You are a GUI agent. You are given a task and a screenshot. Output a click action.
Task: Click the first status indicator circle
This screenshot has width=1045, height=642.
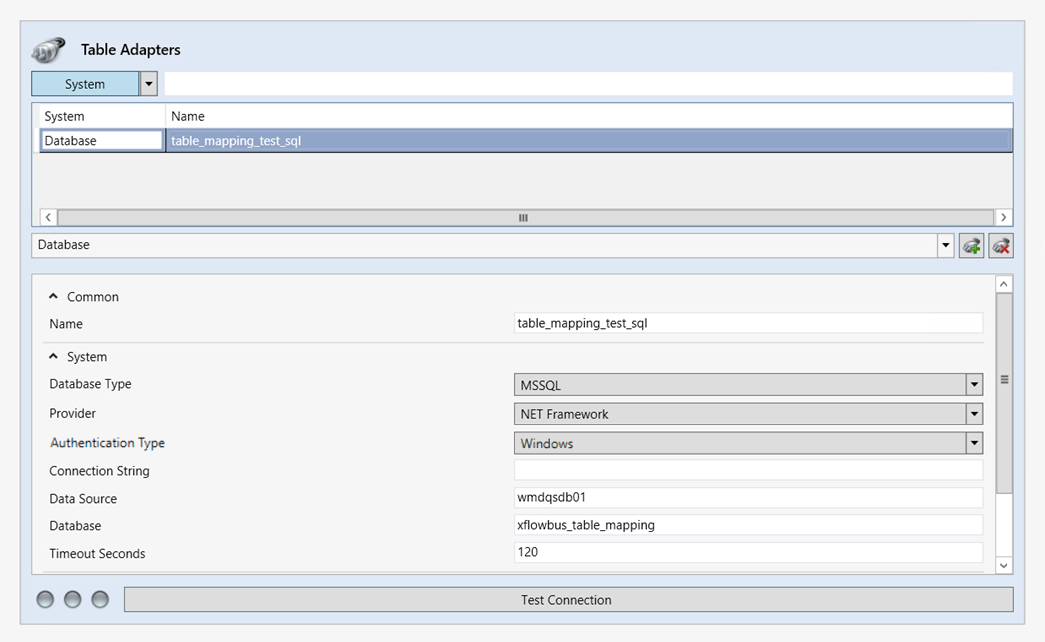(x=45, y=599)
